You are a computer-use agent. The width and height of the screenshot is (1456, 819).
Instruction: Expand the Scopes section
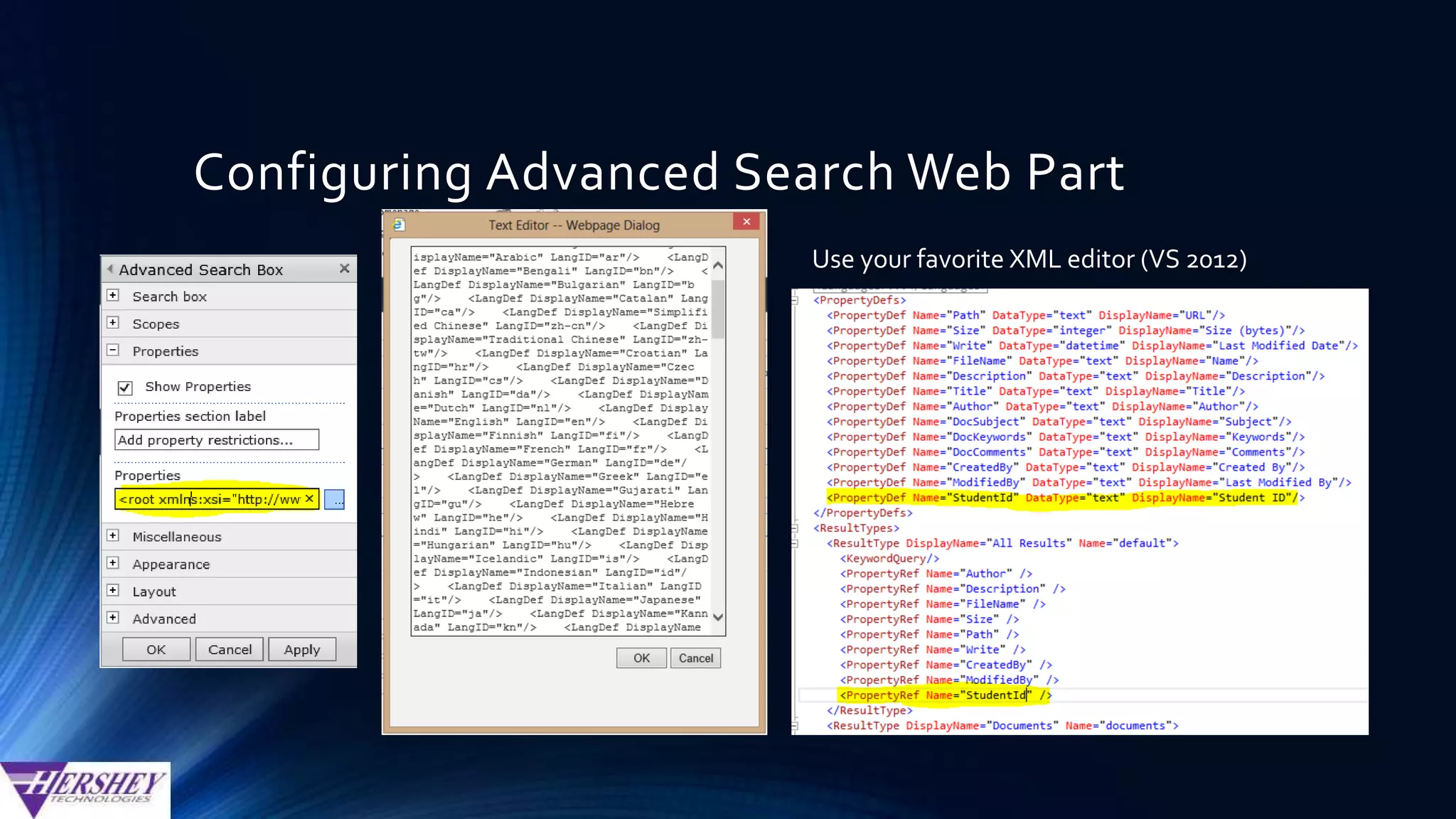[113, 323]
